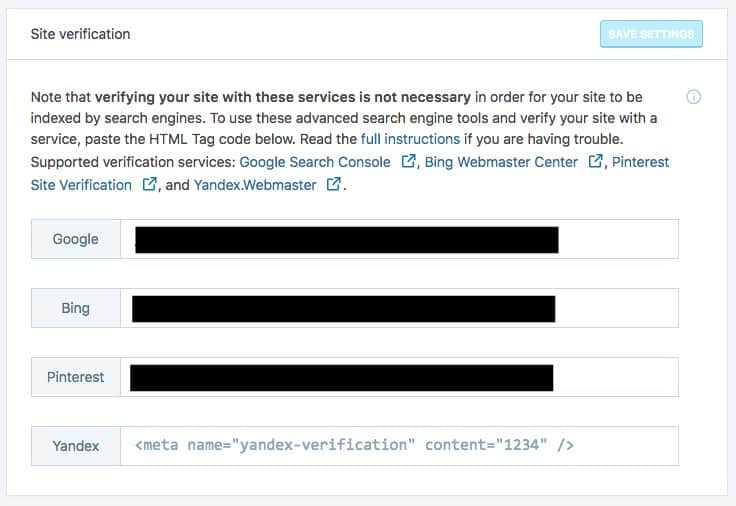Click the Site verification section heading
Image resolution: width=736 pixels, height=506 pixels.
(x=80, y=34)
